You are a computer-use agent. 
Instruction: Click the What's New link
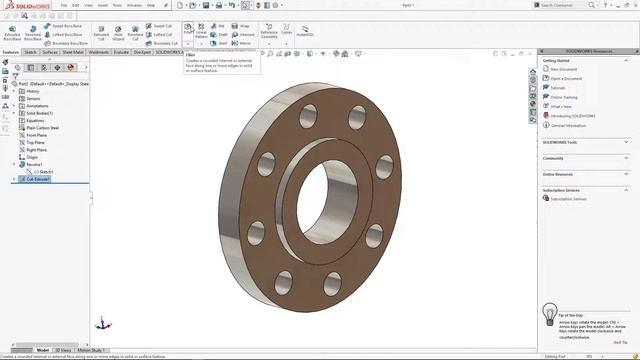pyautogui.click(x=561, y=107)
